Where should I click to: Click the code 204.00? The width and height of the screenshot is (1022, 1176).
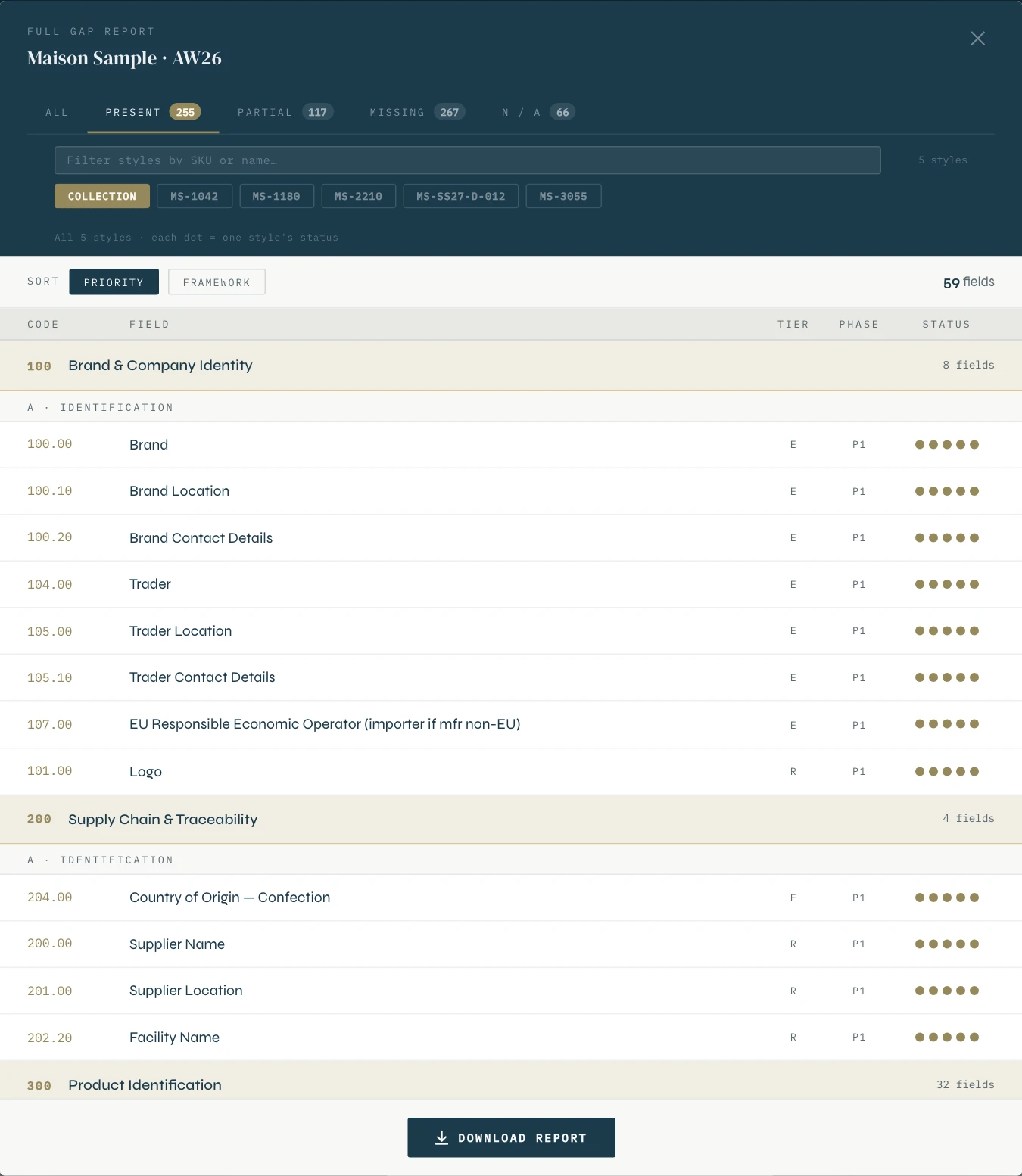50,898
